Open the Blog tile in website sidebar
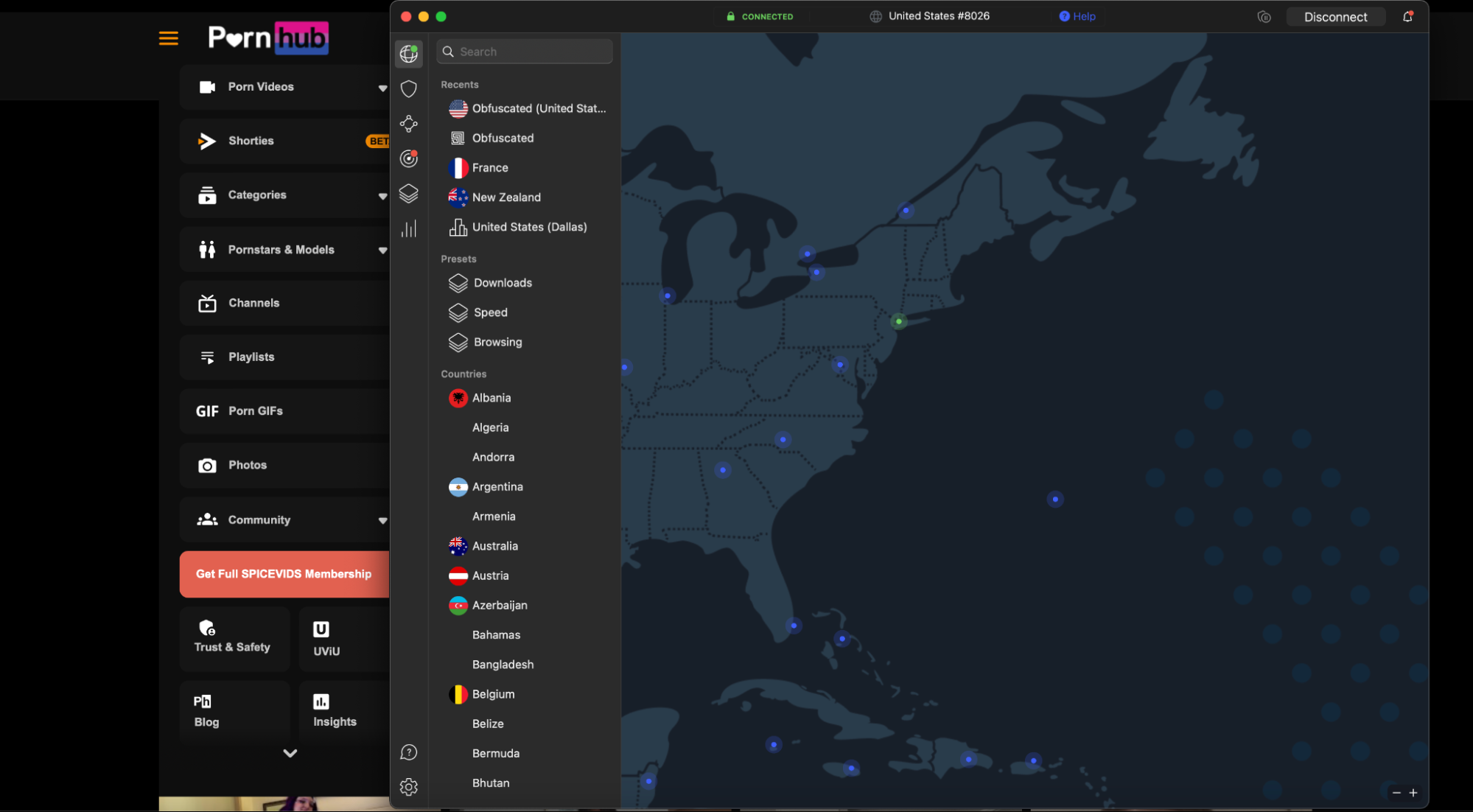The width and height of the screenshot is (1473, 812). tap(234, 710)
